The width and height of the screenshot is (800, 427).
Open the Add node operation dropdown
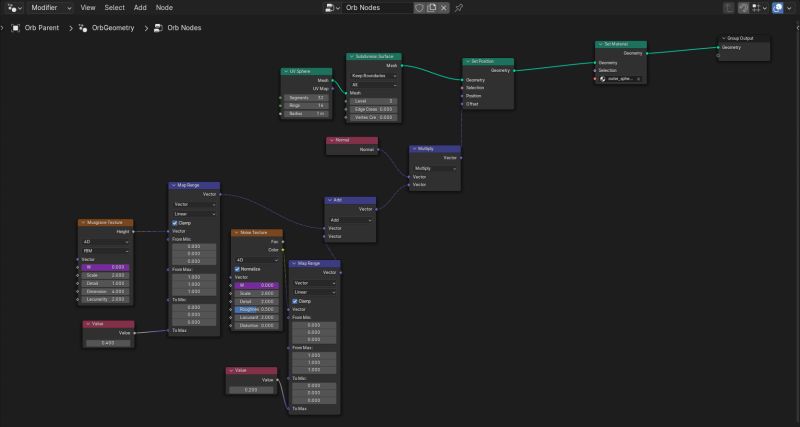(351, 220)
